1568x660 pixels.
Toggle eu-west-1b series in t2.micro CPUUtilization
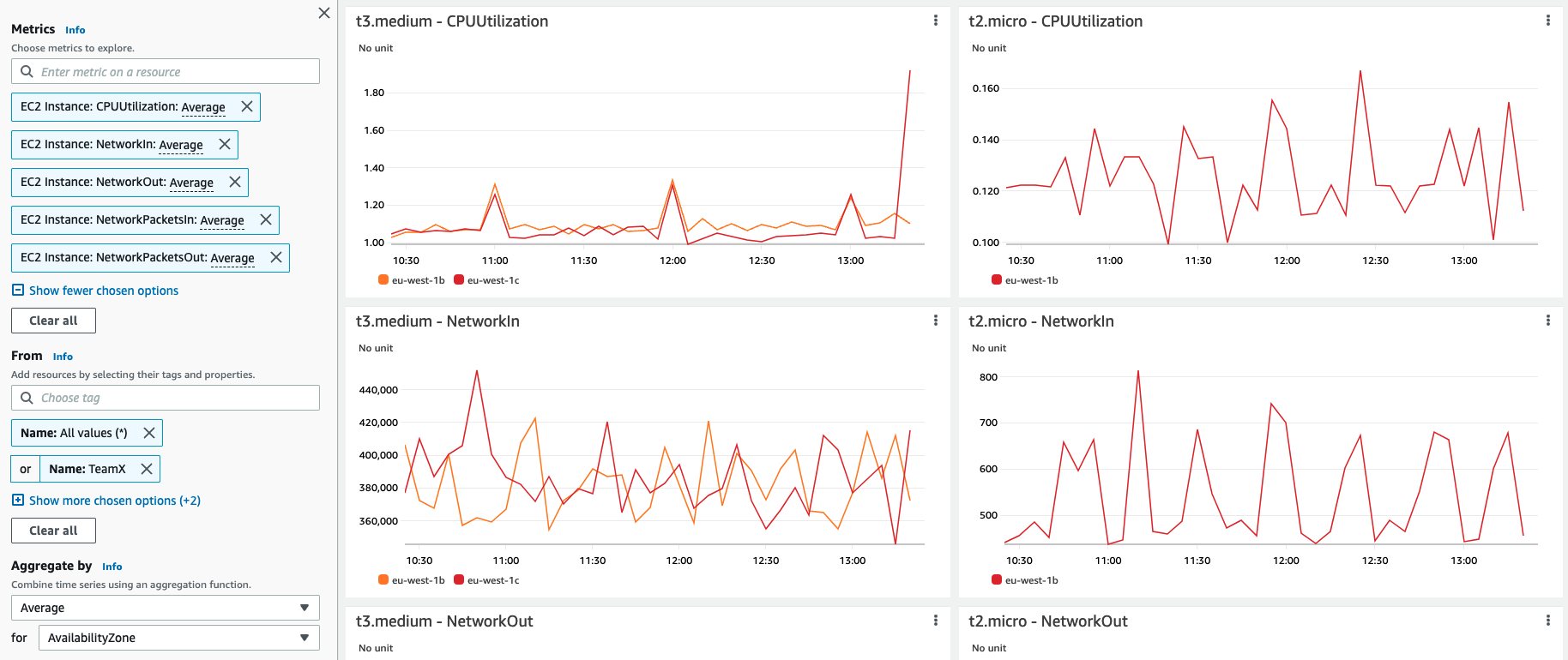tap(1024, 280)
